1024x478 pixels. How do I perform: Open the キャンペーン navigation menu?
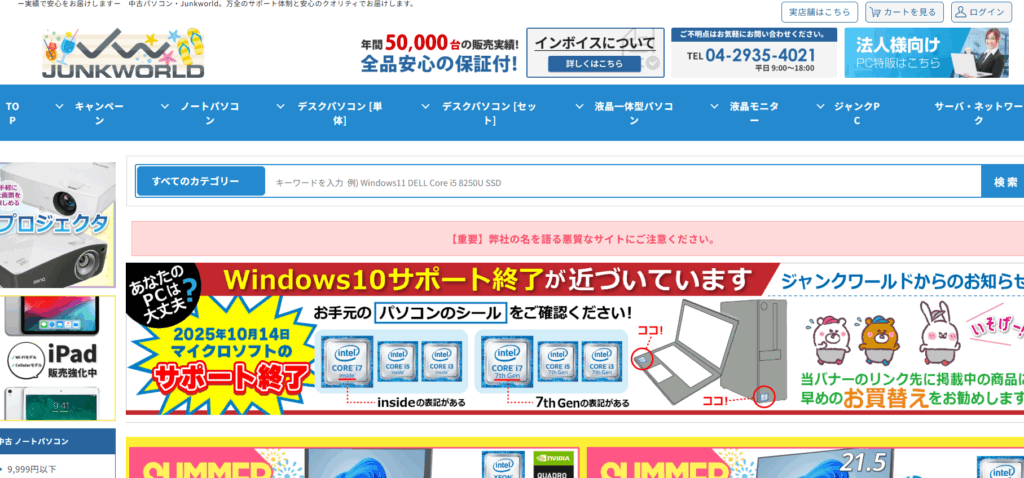click(99, 113)
